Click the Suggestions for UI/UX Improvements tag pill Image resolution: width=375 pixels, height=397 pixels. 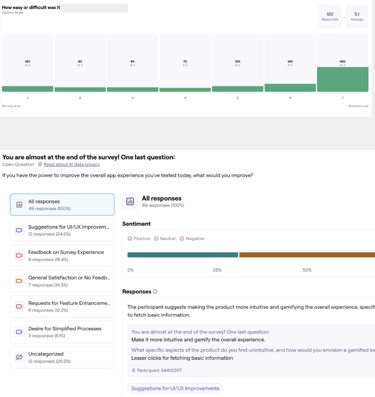[175, 388]
